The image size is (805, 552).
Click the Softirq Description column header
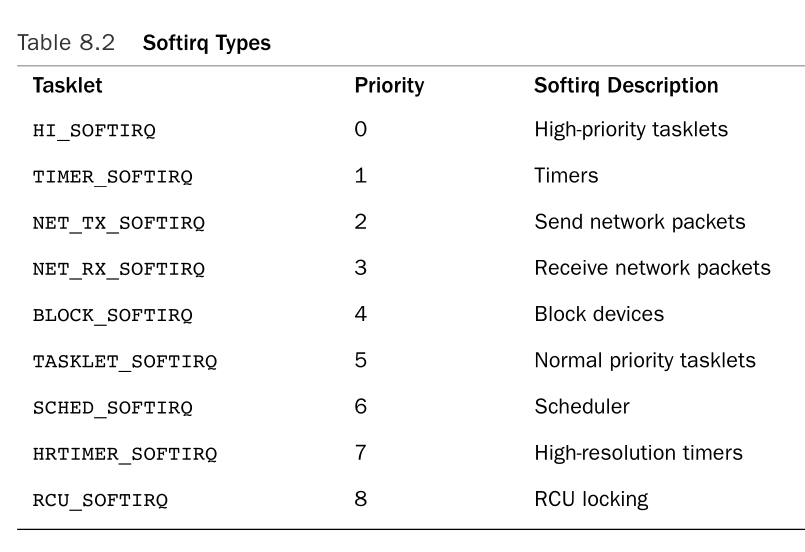point(626,86)
